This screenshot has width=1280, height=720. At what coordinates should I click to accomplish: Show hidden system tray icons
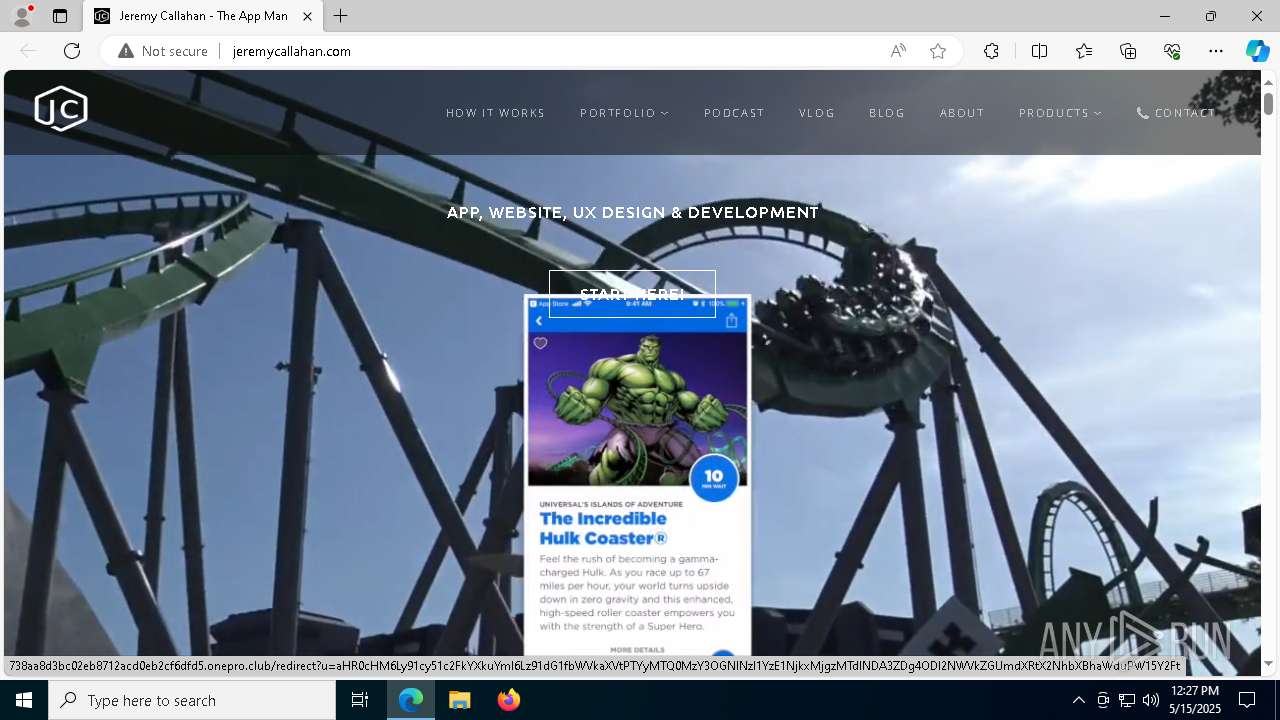(1078, 700)
